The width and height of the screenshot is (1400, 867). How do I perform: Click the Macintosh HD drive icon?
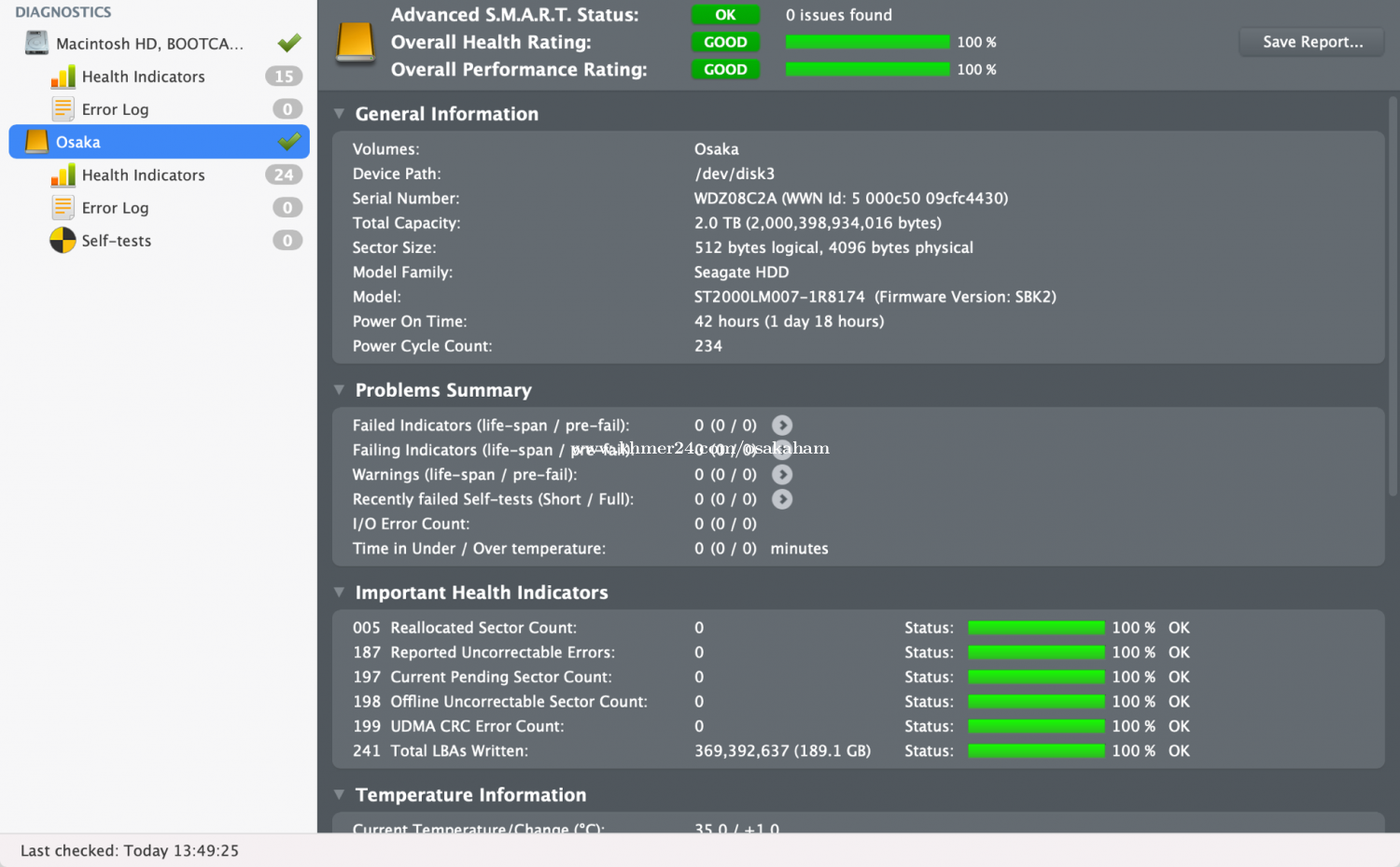(36, 43)
